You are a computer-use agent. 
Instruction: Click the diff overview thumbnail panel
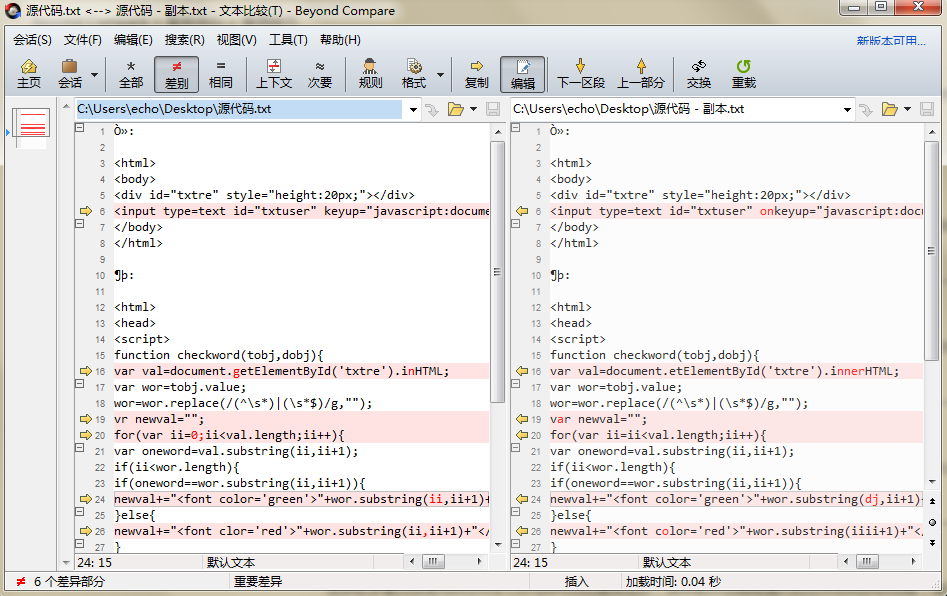(29, 128)
